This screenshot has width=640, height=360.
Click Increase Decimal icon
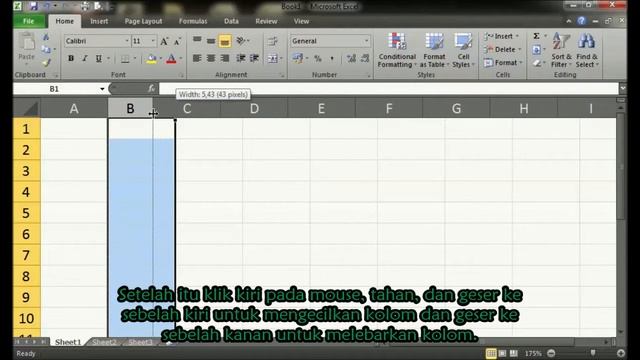(x=351, y=59)
